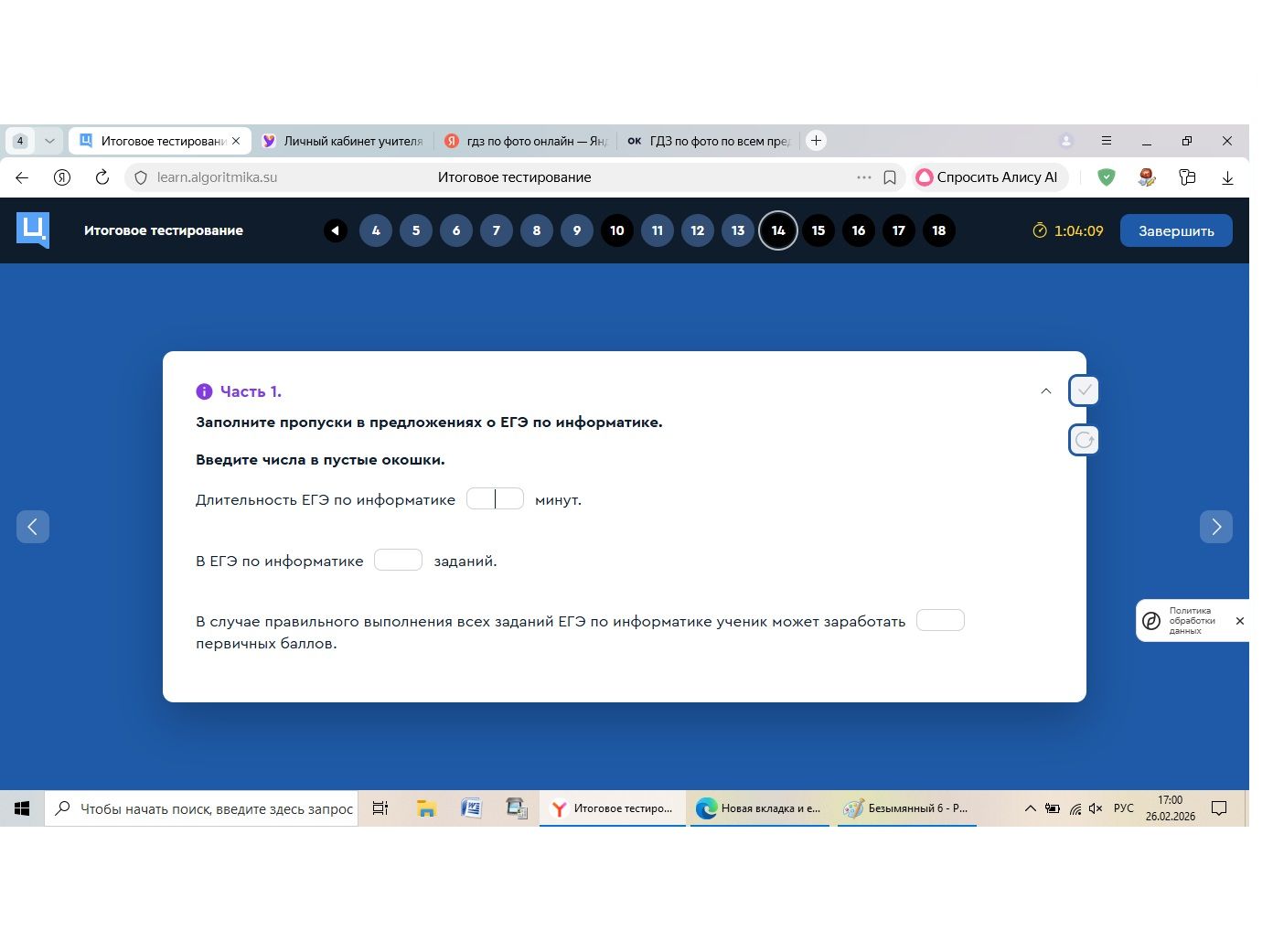Select current question 14 circle
This screenshot has width=1273, height=952.
click(x=778, y=230)
